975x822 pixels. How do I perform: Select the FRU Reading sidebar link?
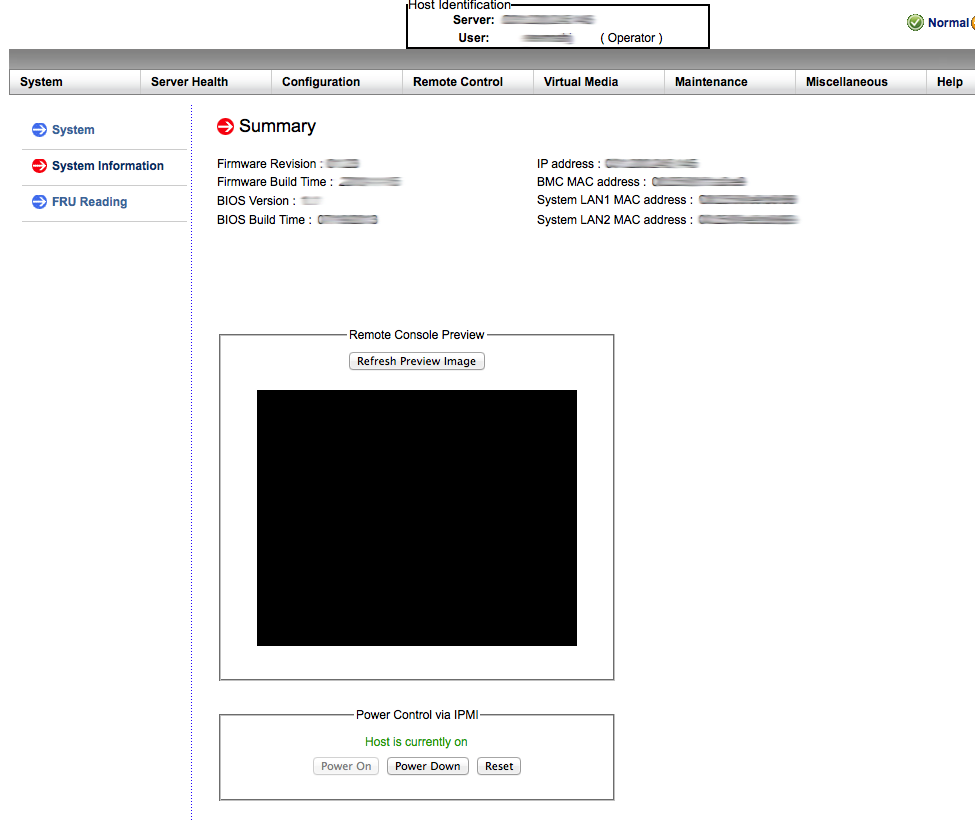(89, 202)
